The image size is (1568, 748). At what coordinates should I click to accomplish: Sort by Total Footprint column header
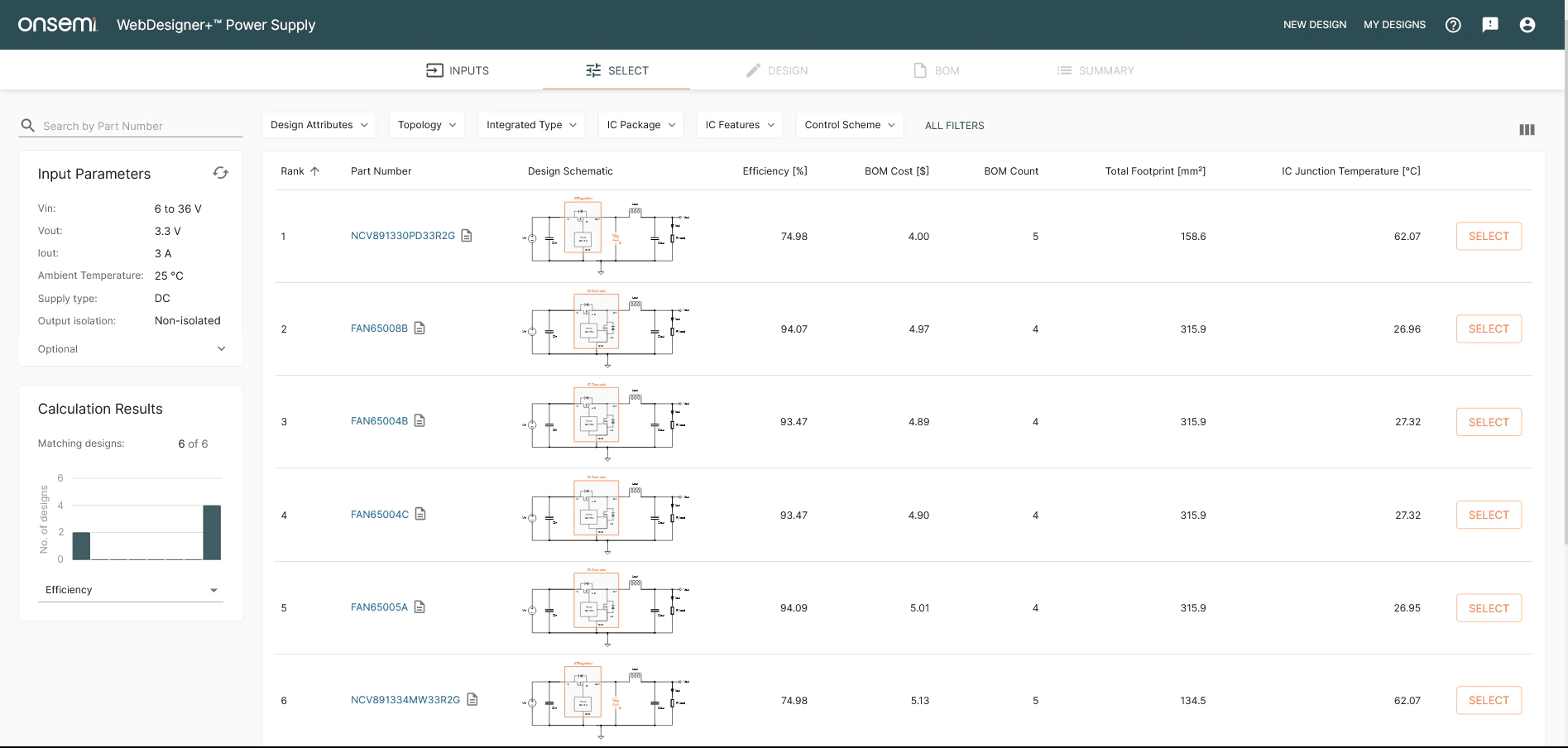point(1155,171)
